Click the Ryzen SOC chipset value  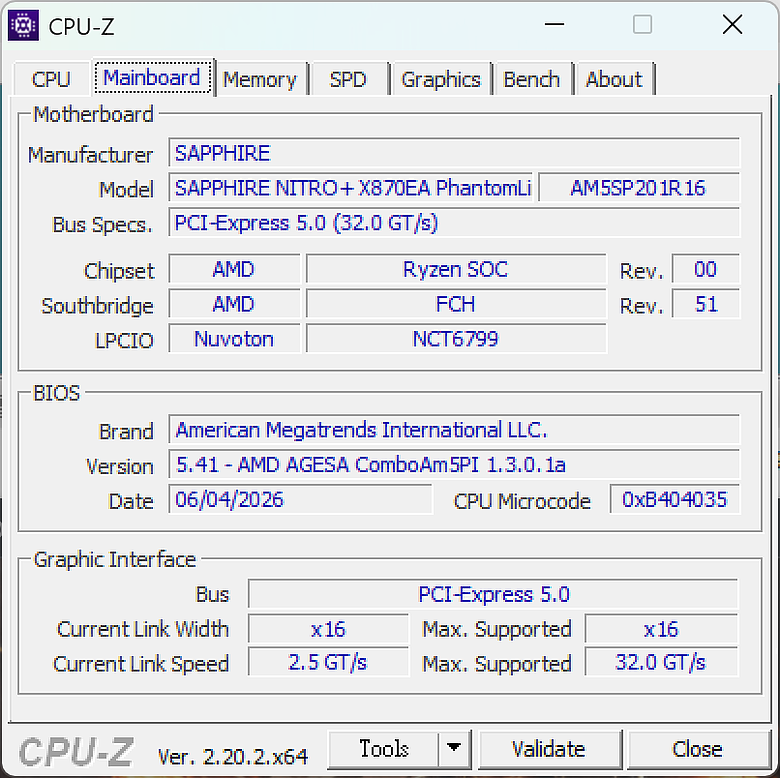456,270
